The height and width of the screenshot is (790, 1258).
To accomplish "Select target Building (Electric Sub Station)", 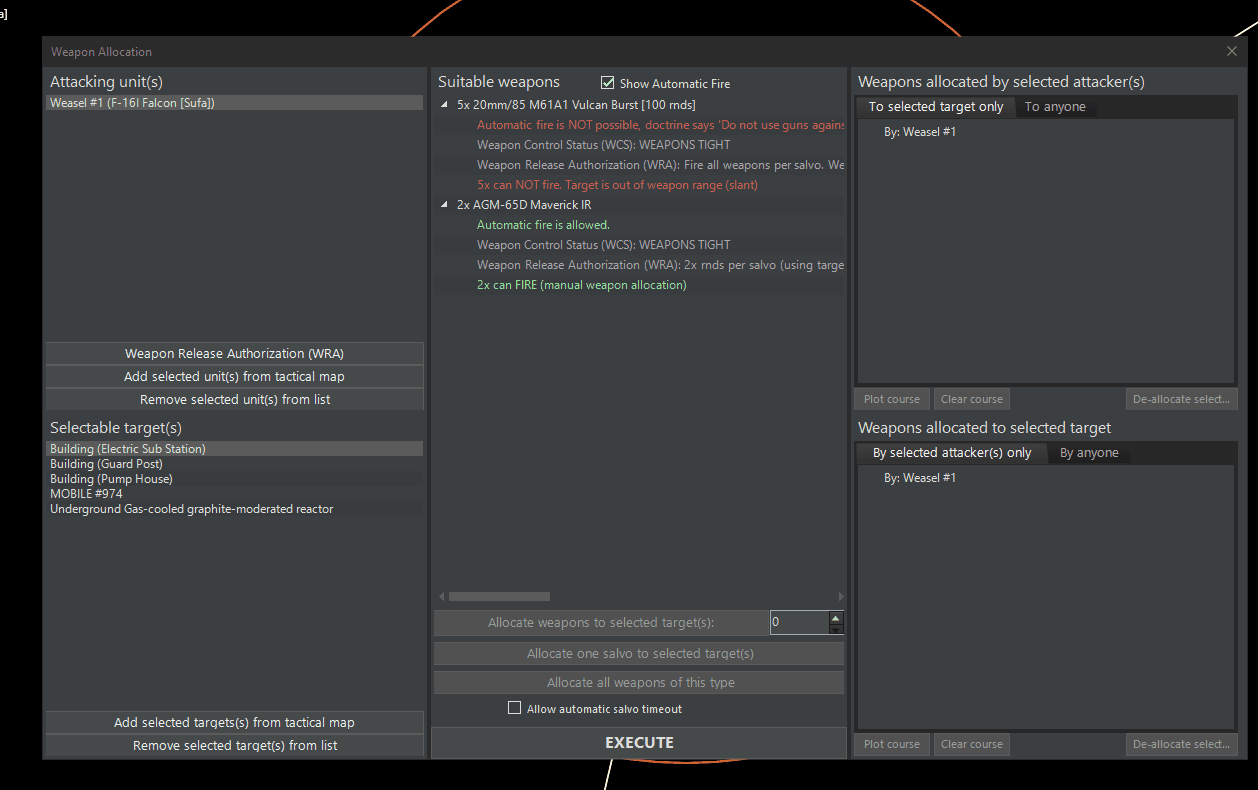I will click(x=234, y=449).
